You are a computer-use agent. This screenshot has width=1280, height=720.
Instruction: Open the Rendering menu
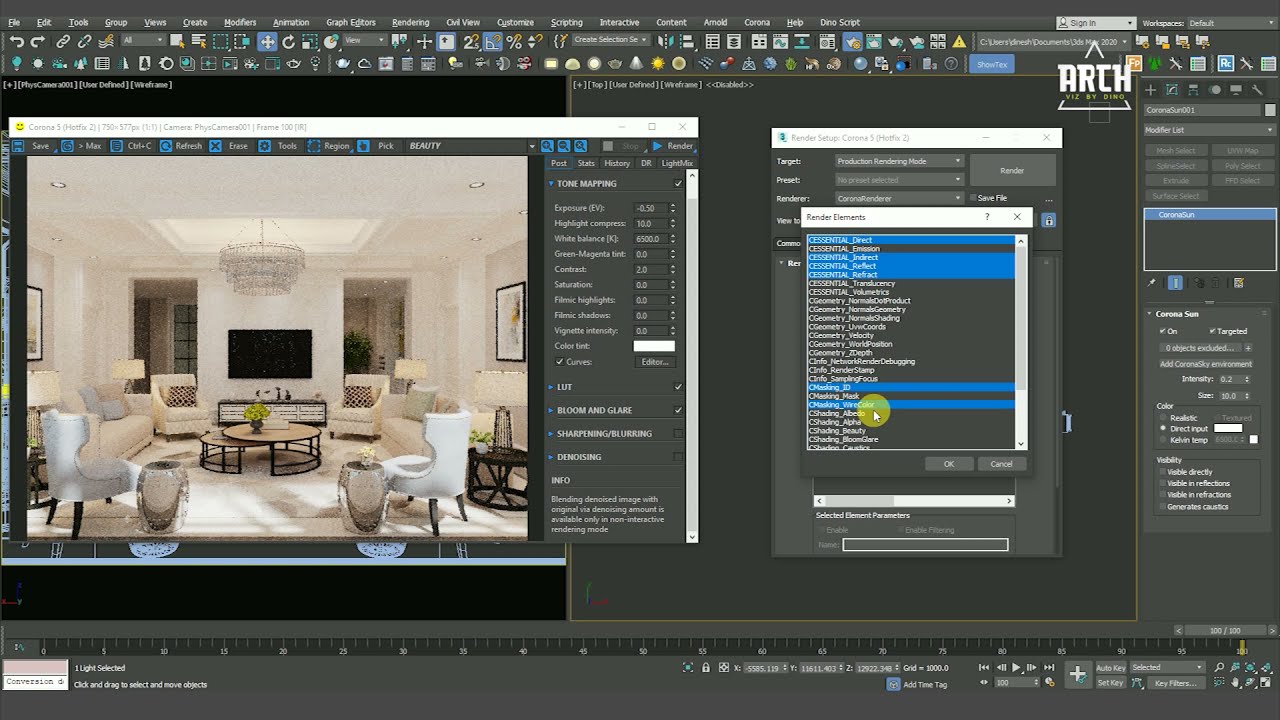pos(410,22)
